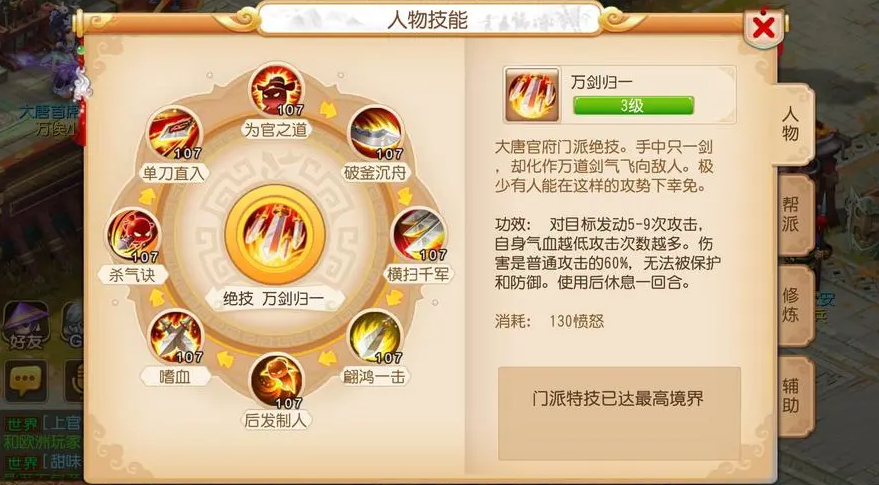
Task: Choose the 单刀直入 skill icon
Action: 174,133
